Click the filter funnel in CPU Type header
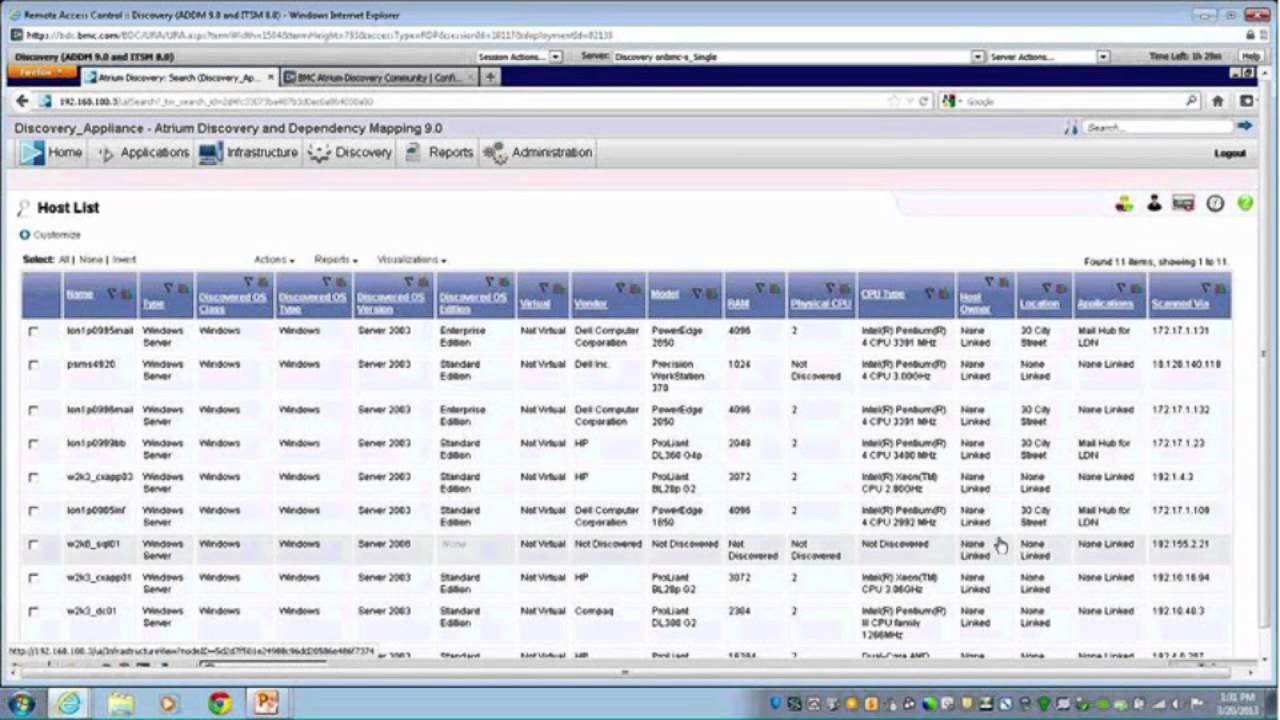This screenshot has width=1280, height=720. tap(929, 294)
